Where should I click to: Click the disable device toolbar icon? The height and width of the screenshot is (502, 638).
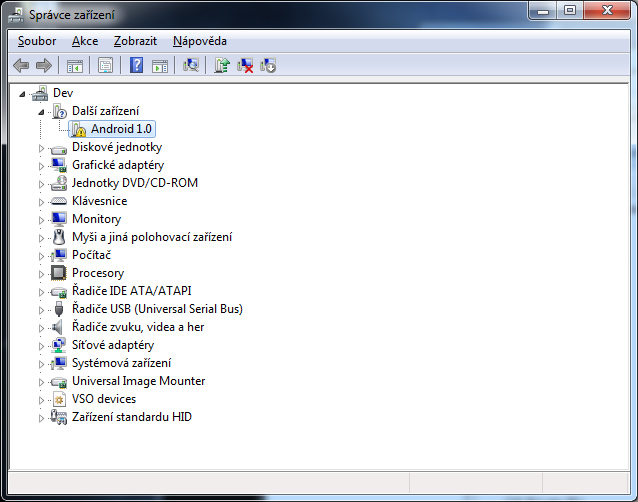[268, 65]
